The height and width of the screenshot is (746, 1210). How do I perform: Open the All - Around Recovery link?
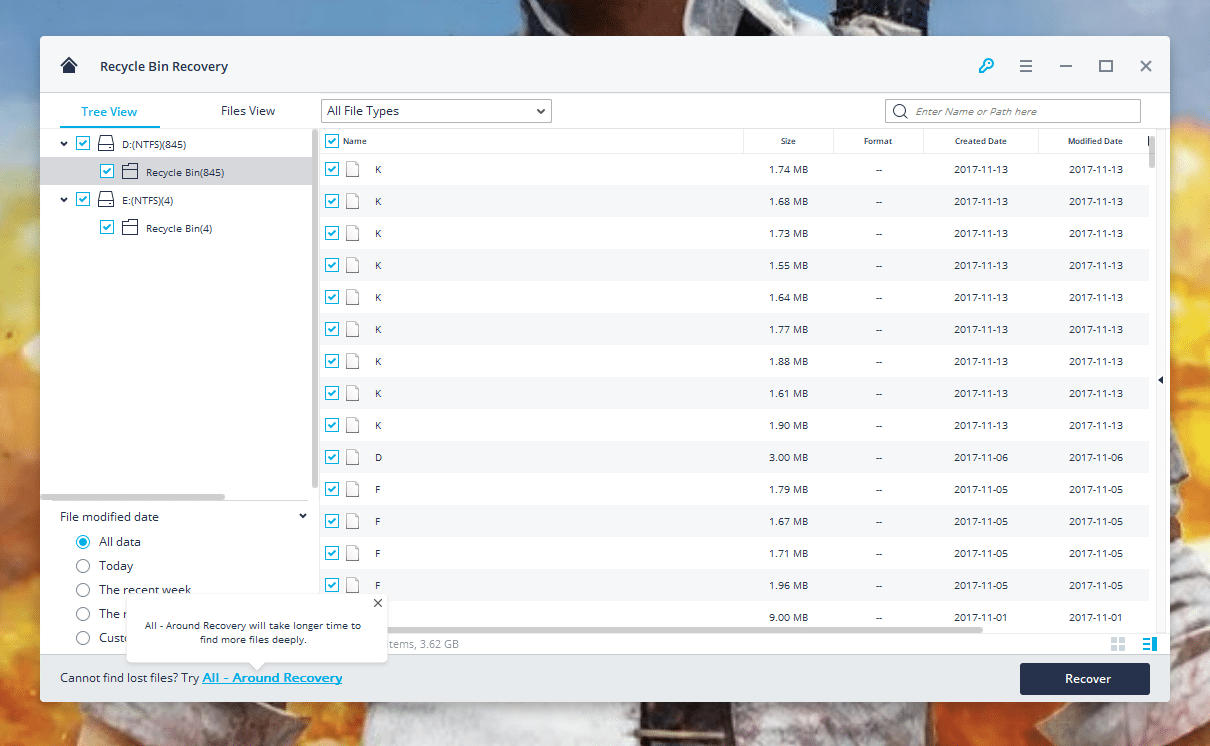(x=272, y=678)
